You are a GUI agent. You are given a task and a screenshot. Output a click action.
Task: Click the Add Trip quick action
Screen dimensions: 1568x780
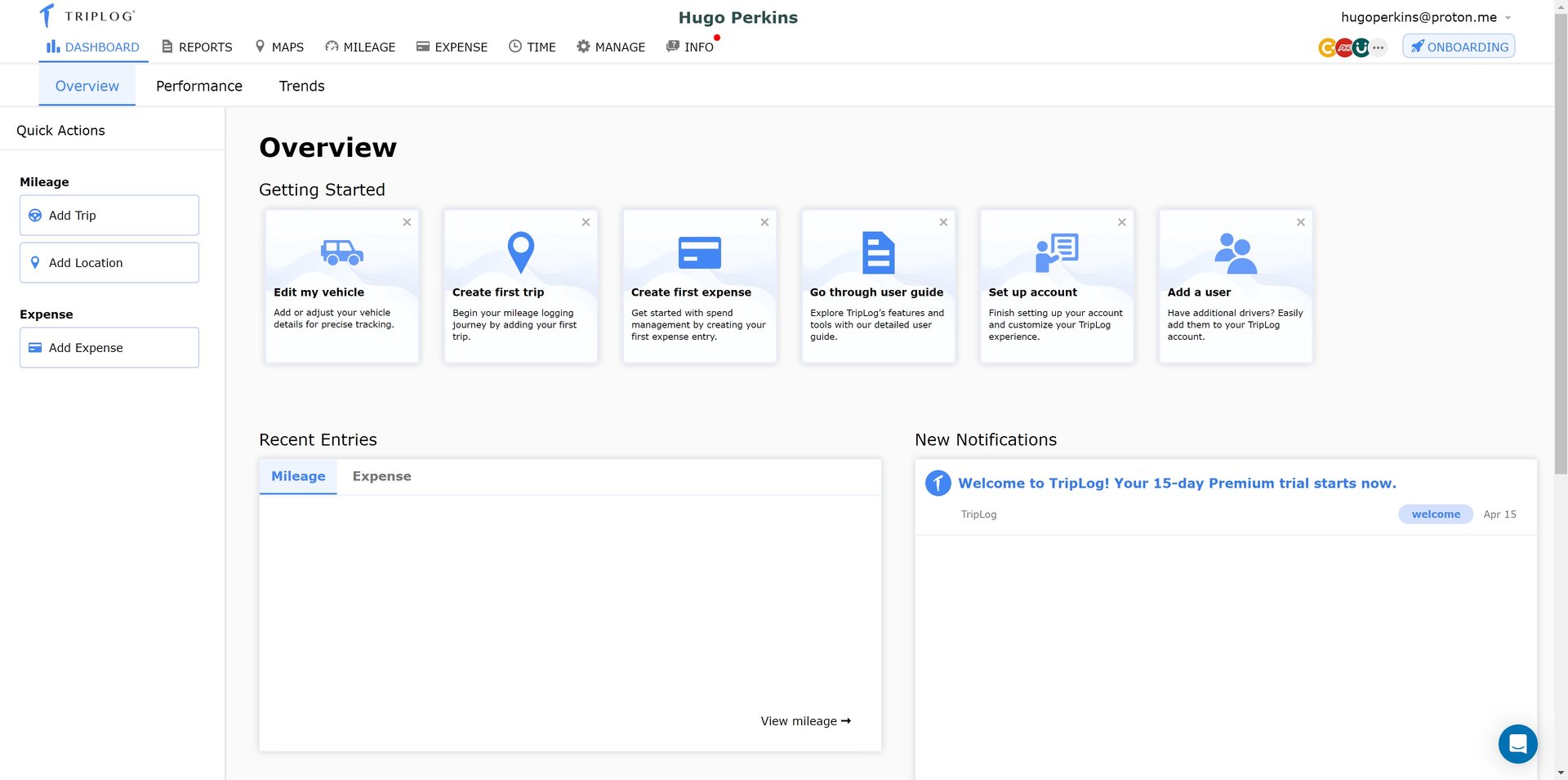[109, 216]
